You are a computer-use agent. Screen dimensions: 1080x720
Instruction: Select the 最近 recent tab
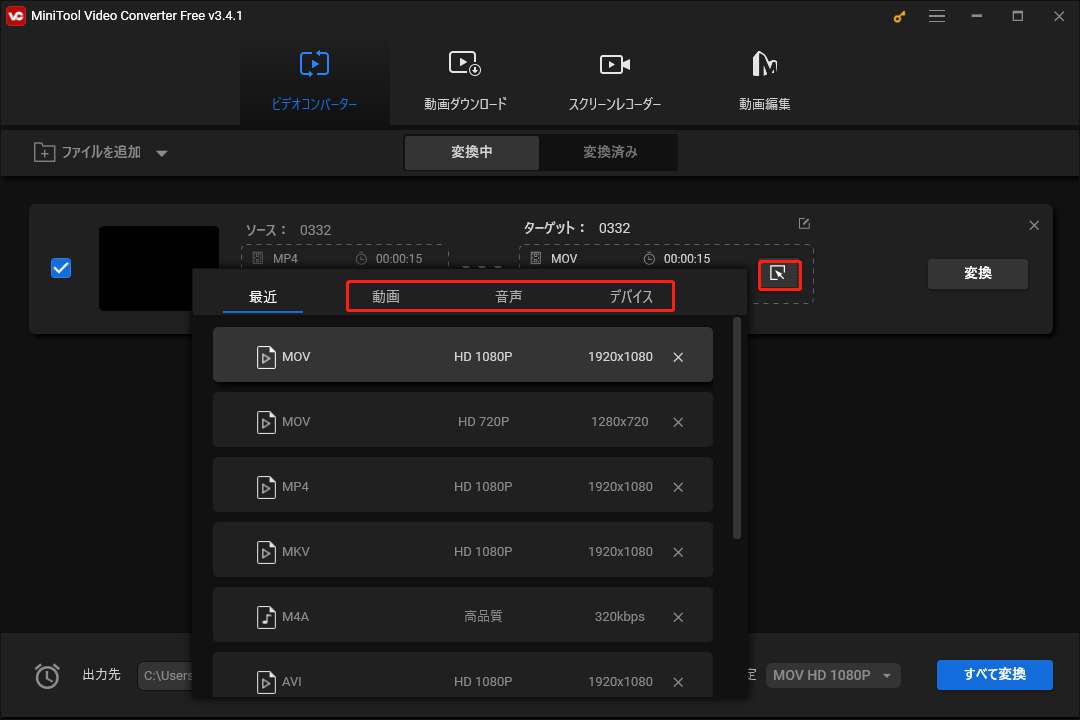coord(262,297)
